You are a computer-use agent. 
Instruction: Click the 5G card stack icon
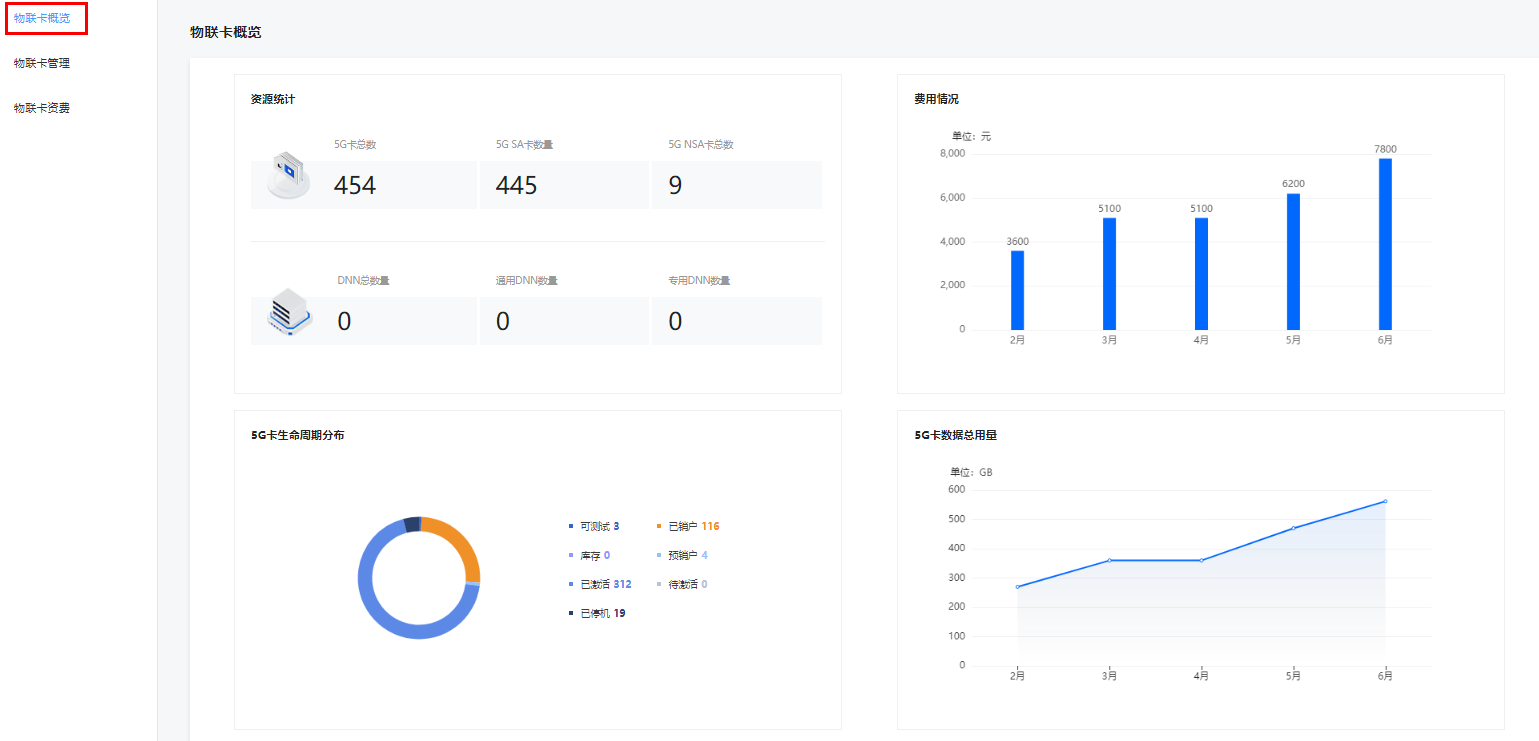[288, 176]
